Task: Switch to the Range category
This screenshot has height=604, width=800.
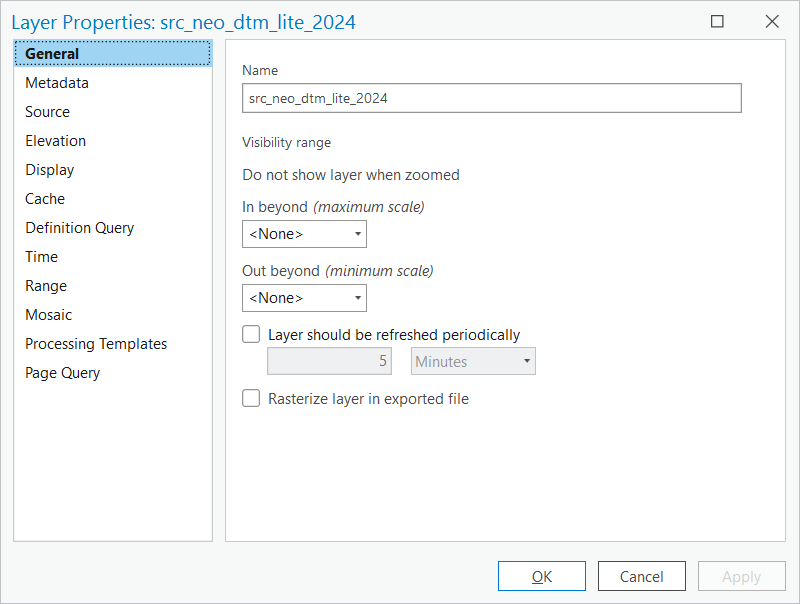Action: 46,286
